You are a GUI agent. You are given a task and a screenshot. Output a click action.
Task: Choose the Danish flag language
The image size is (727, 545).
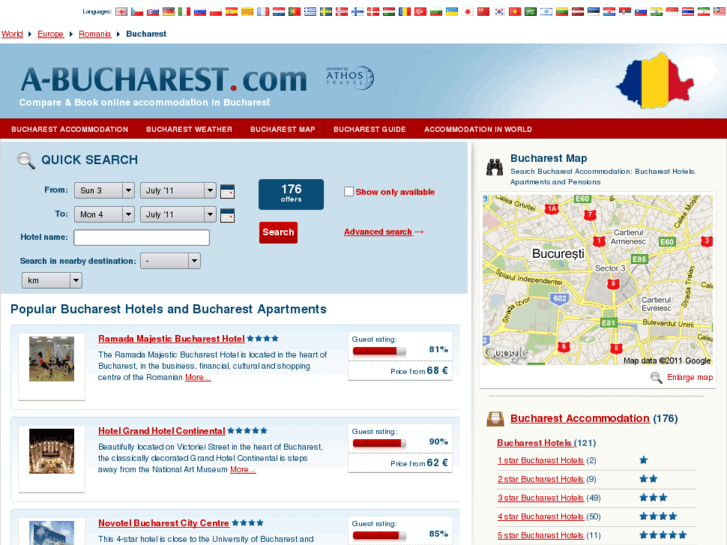[x=374, y=12]
